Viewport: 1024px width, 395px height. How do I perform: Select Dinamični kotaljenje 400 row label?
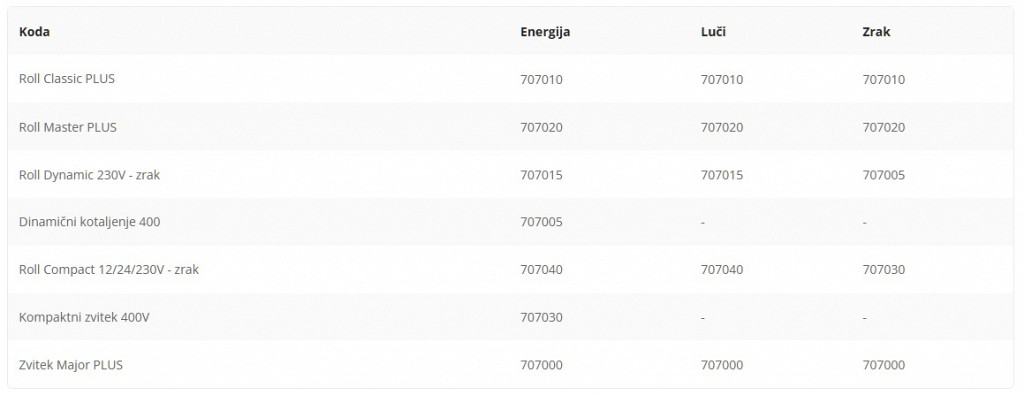pyautogui.click(x=89, y=221)
